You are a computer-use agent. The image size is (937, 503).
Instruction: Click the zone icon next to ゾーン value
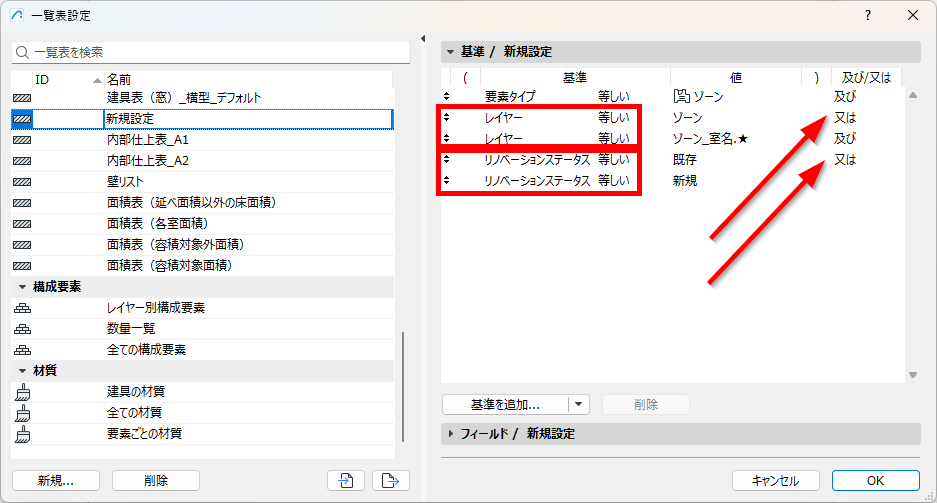click(x=681, y=96)
